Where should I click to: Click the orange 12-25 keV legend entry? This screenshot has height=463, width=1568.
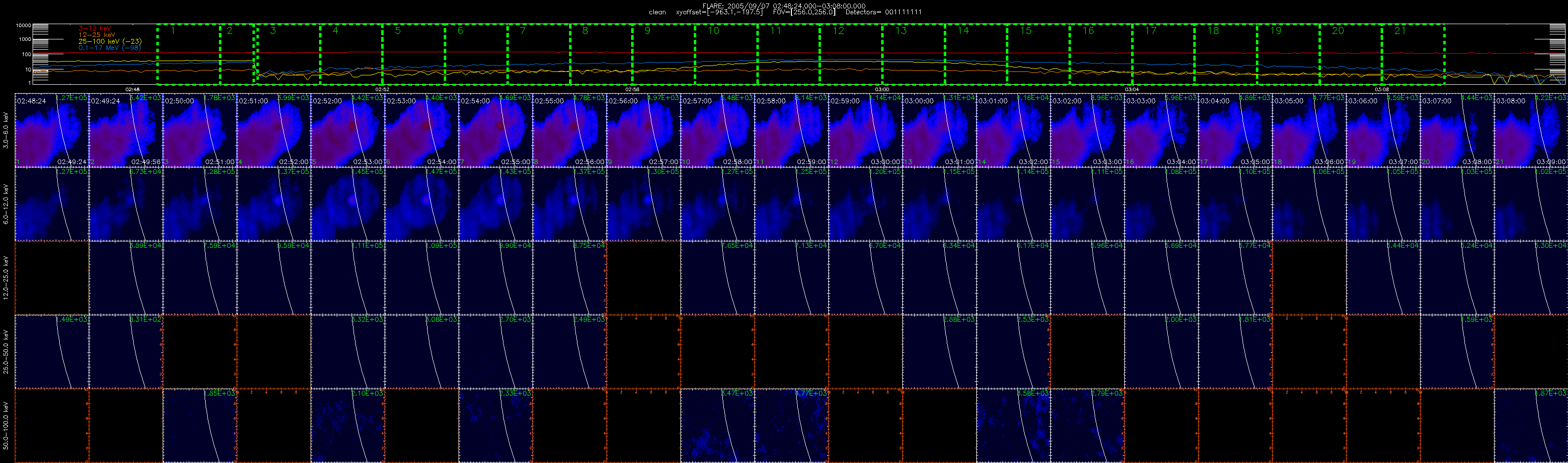coord(97,34)
